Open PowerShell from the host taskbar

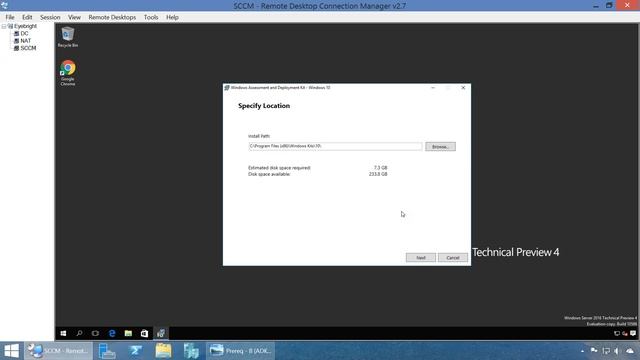point(136,351)
